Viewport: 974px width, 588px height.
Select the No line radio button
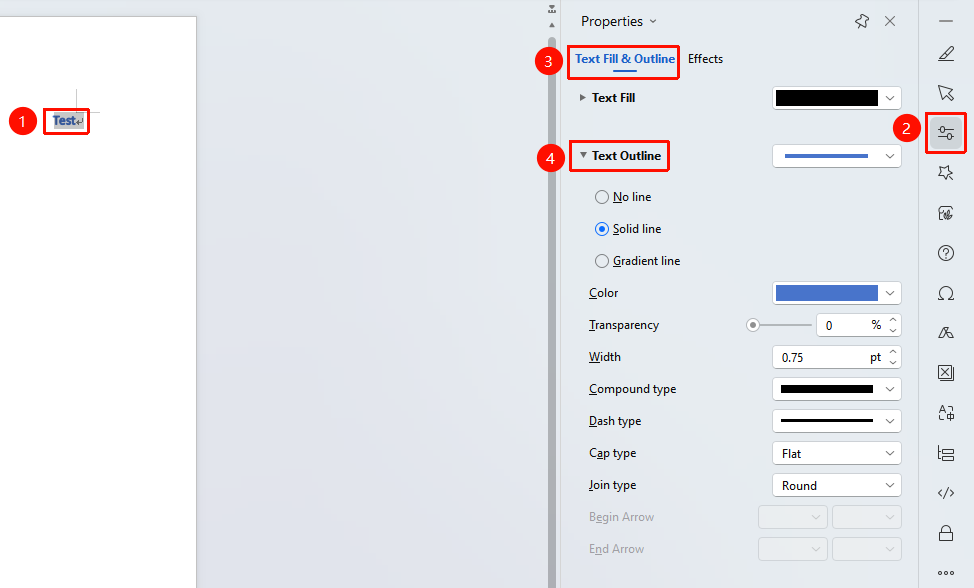601,197
